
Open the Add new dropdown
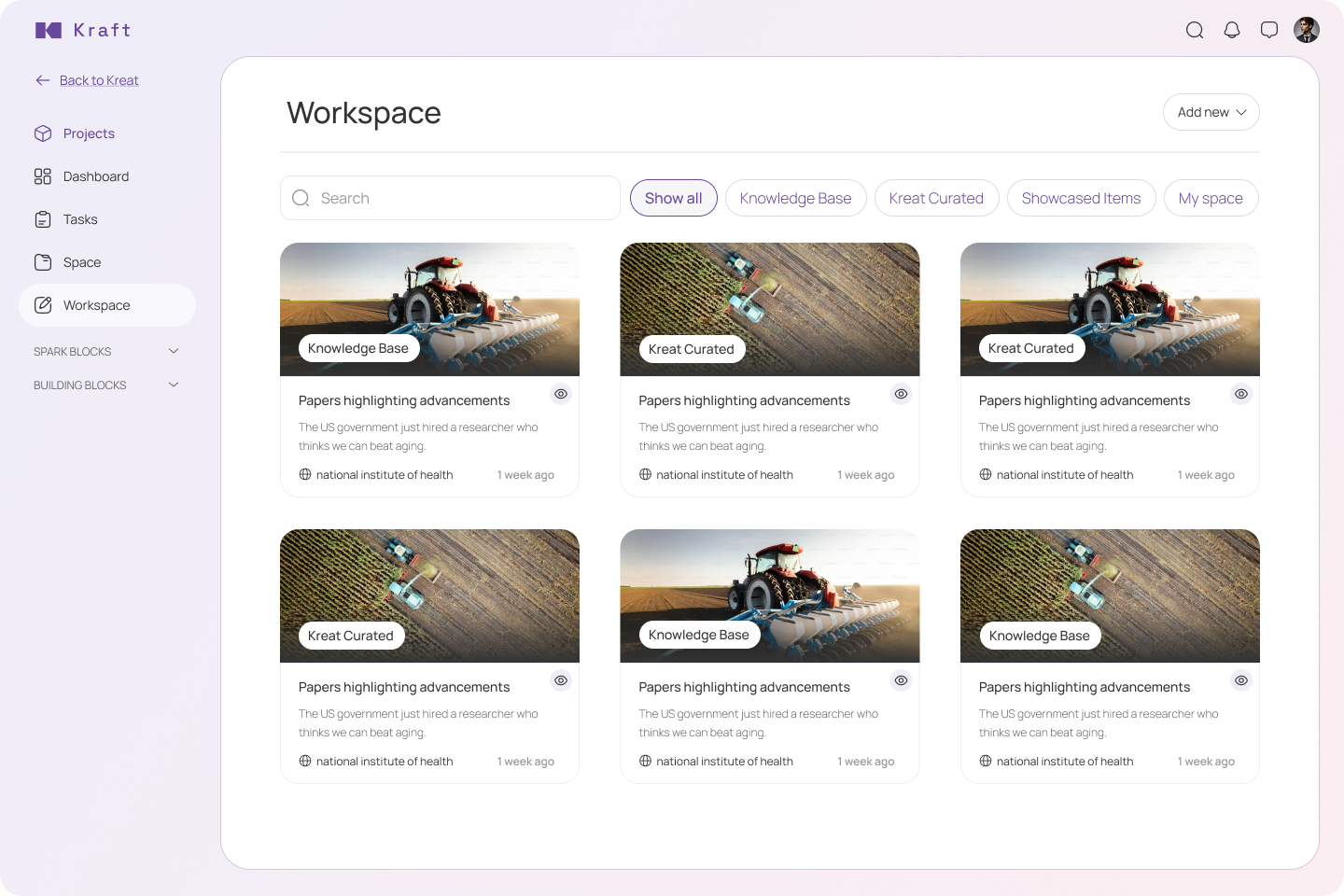pos(1211,112)
